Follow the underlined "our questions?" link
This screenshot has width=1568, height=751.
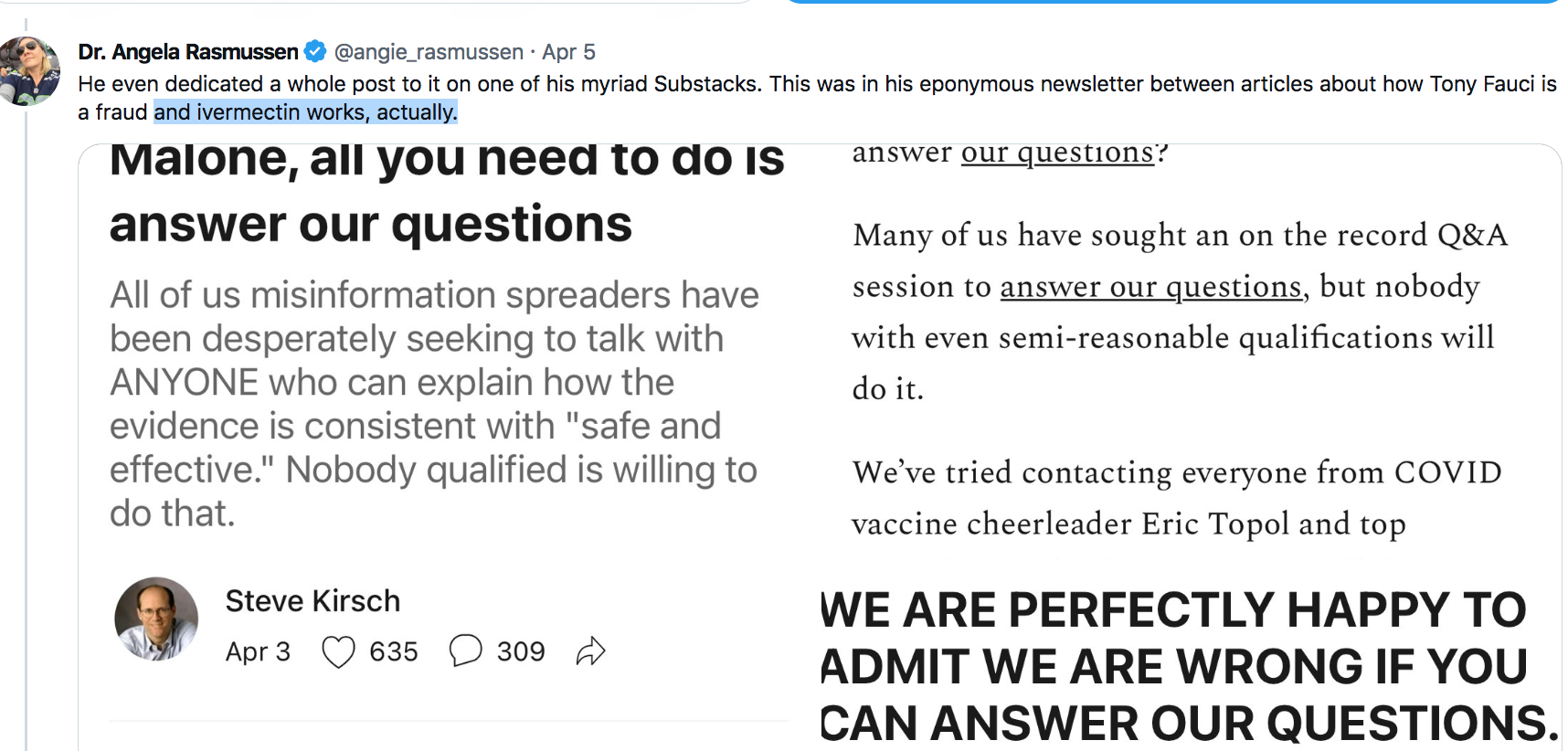point(1058,153)
